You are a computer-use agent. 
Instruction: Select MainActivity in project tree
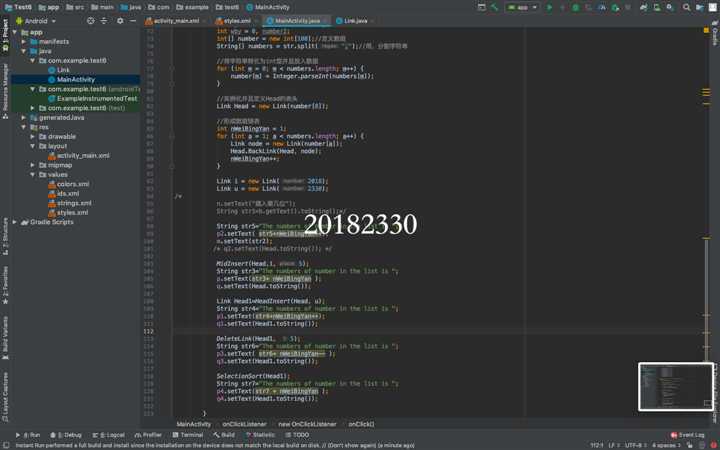coord(76,79)
